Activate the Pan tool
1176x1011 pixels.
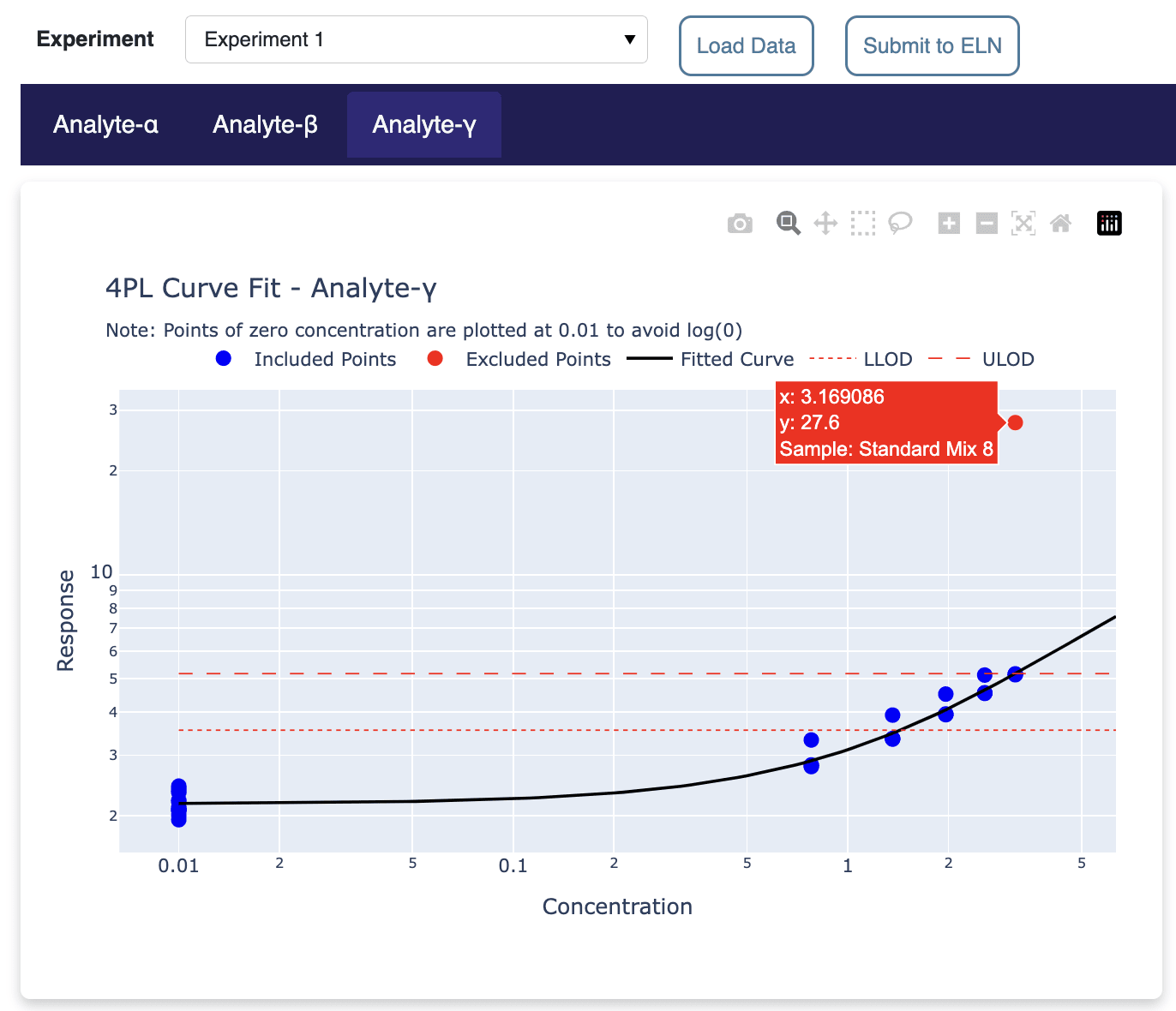click(825, 224)
